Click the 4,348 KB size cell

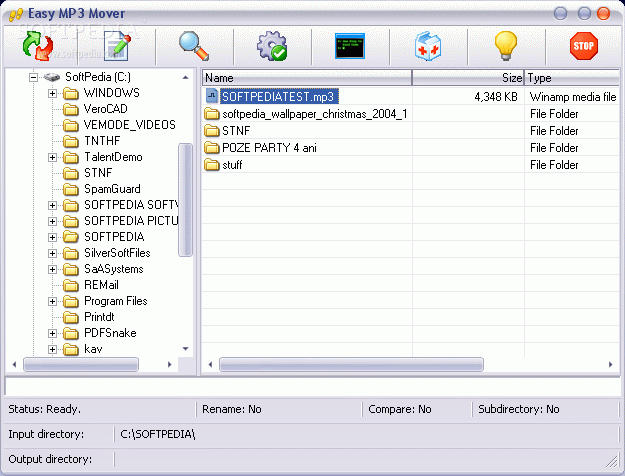496,97
